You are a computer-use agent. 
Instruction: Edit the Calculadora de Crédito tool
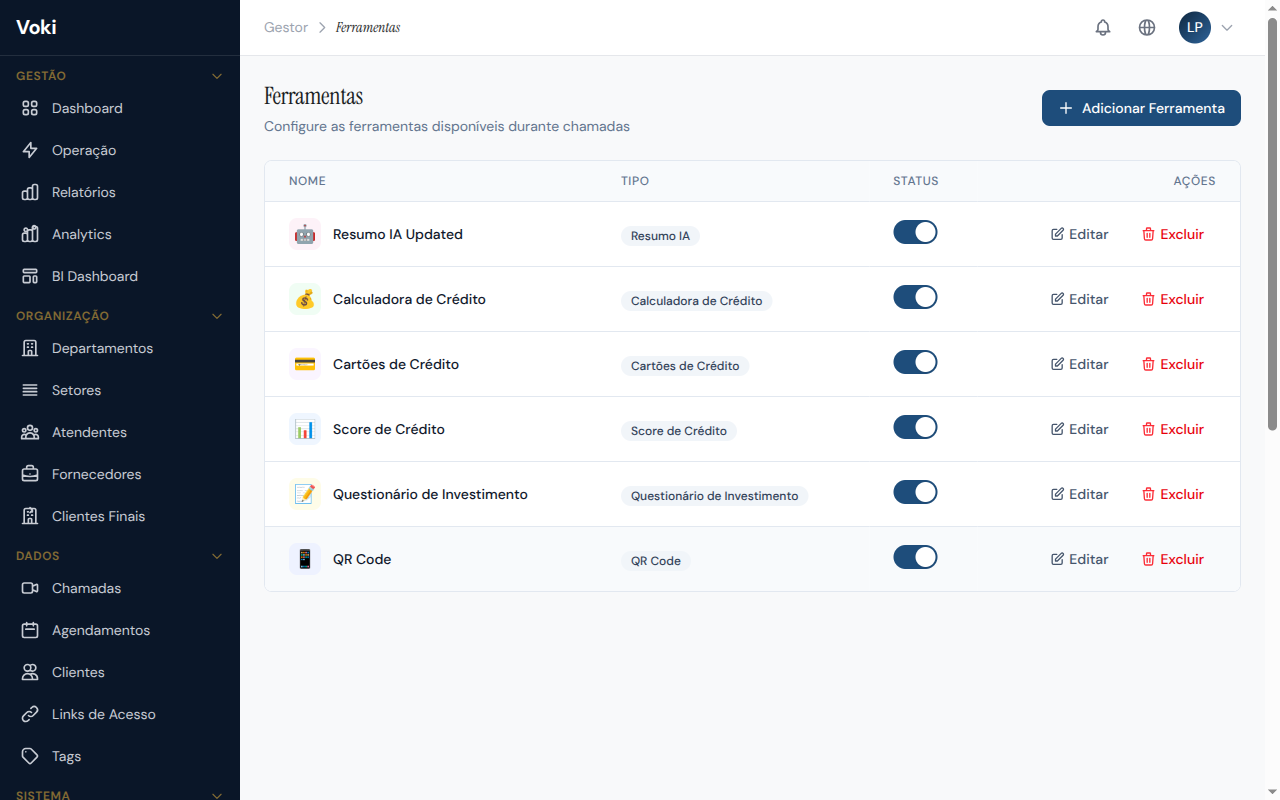pos(1079,298)
